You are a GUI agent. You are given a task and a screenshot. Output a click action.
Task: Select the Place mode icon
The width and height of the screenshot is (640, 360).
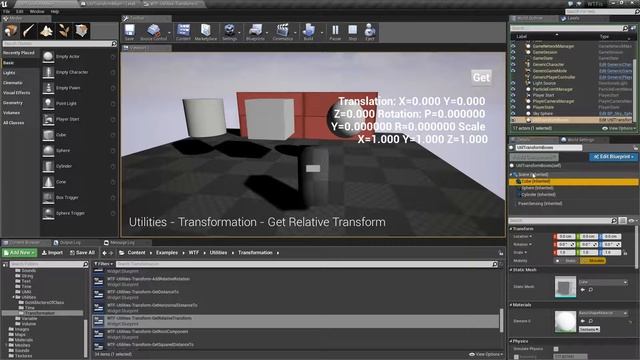point(11,31)
